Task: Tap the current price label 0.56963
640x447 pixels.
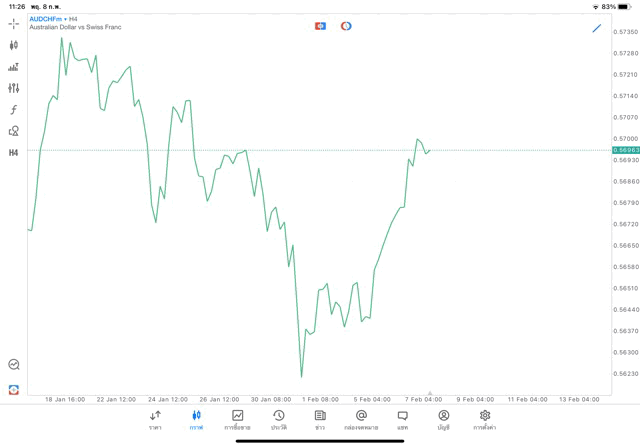Action: click(x=626, y=150)
